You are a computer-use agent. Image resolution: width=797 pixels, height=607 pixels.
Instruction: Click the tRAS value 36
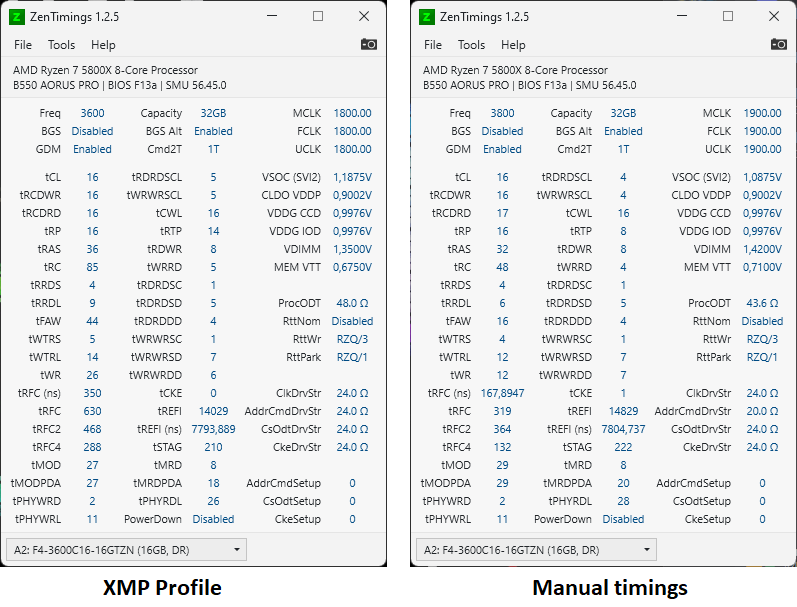point(93,249)
